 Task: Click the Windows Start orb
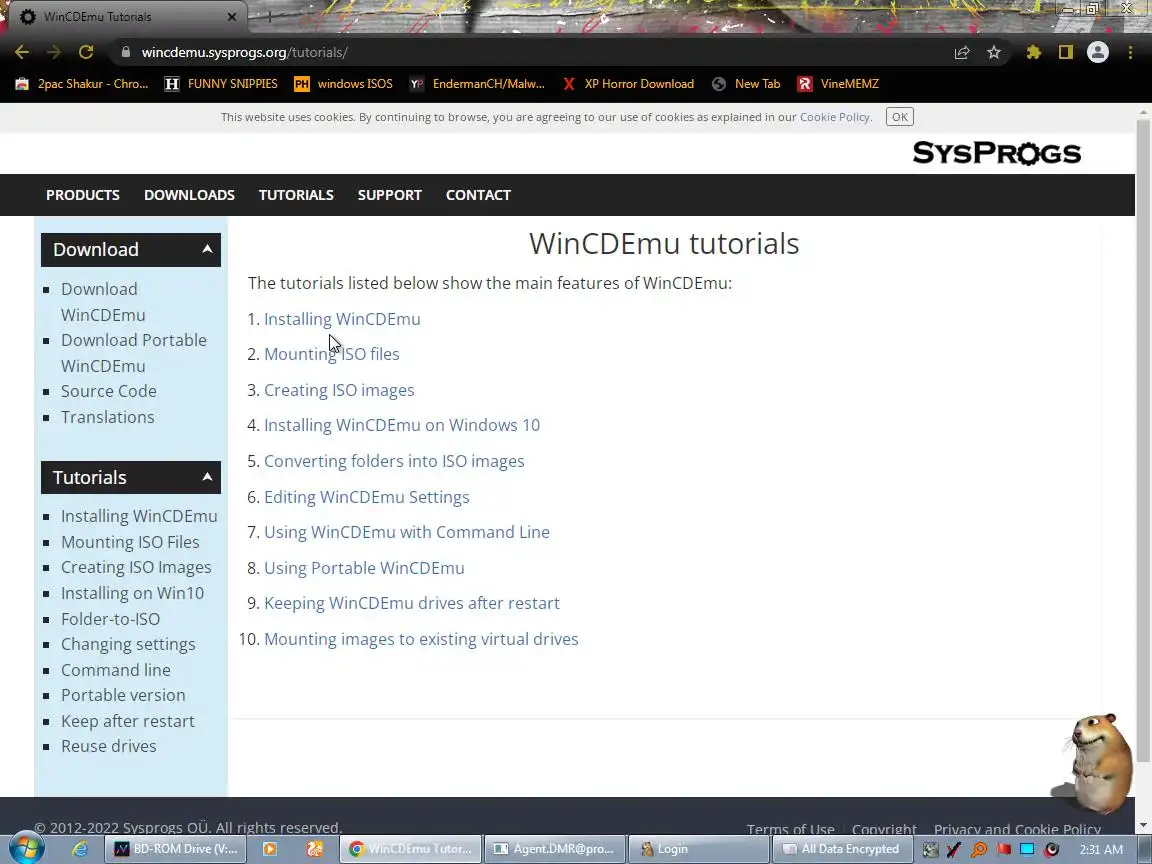click(26, 849)
